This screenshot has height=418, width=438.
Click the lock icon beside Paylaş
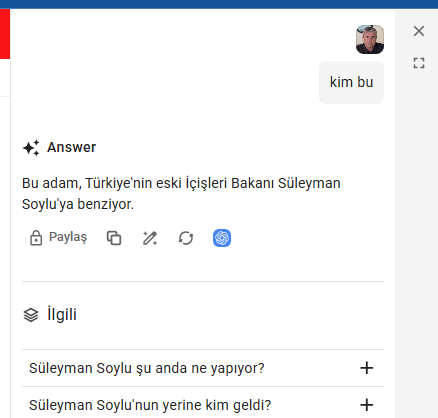click(36, 238)
